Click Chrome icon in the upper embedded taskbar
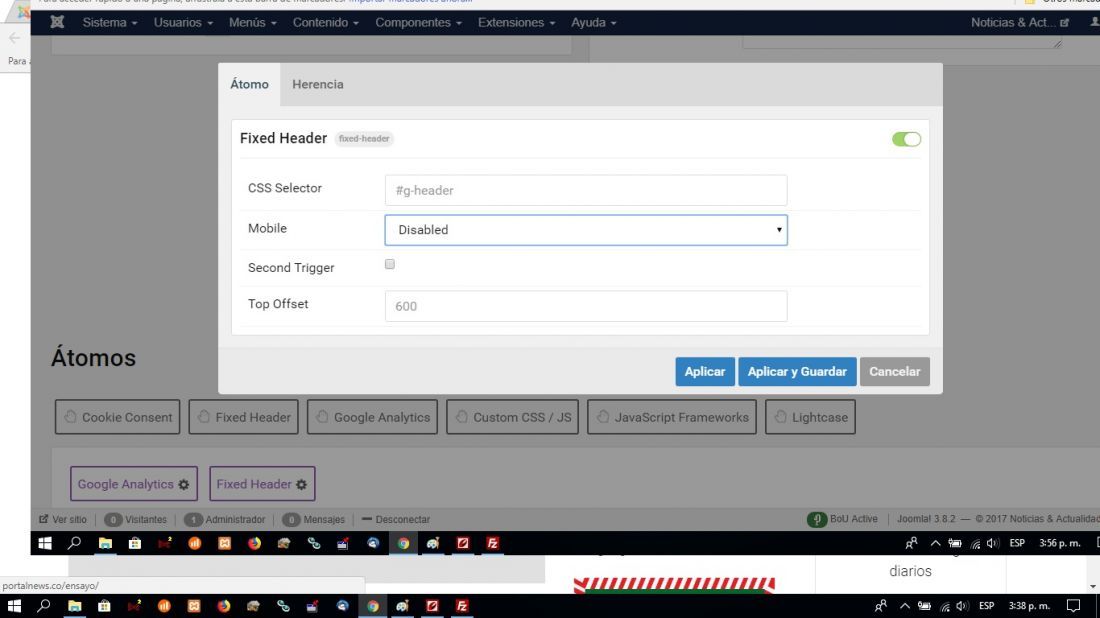Image resolution: width=1100 pixels, height=618 pixels. point(403,543)
